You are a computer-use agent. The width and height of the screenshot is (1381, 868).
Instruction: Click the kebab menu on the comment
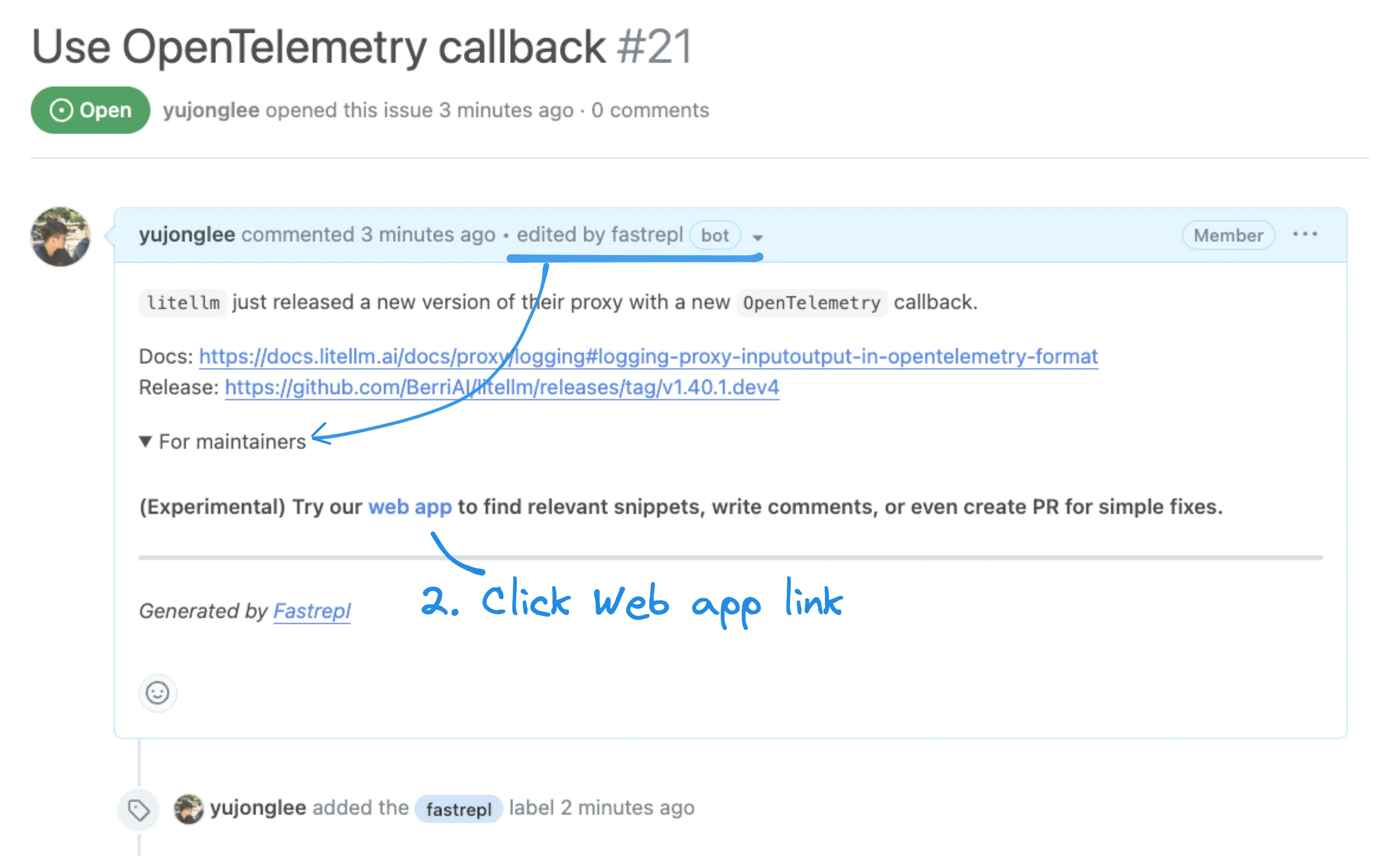pyautogui.click(x=1305, y=234)
